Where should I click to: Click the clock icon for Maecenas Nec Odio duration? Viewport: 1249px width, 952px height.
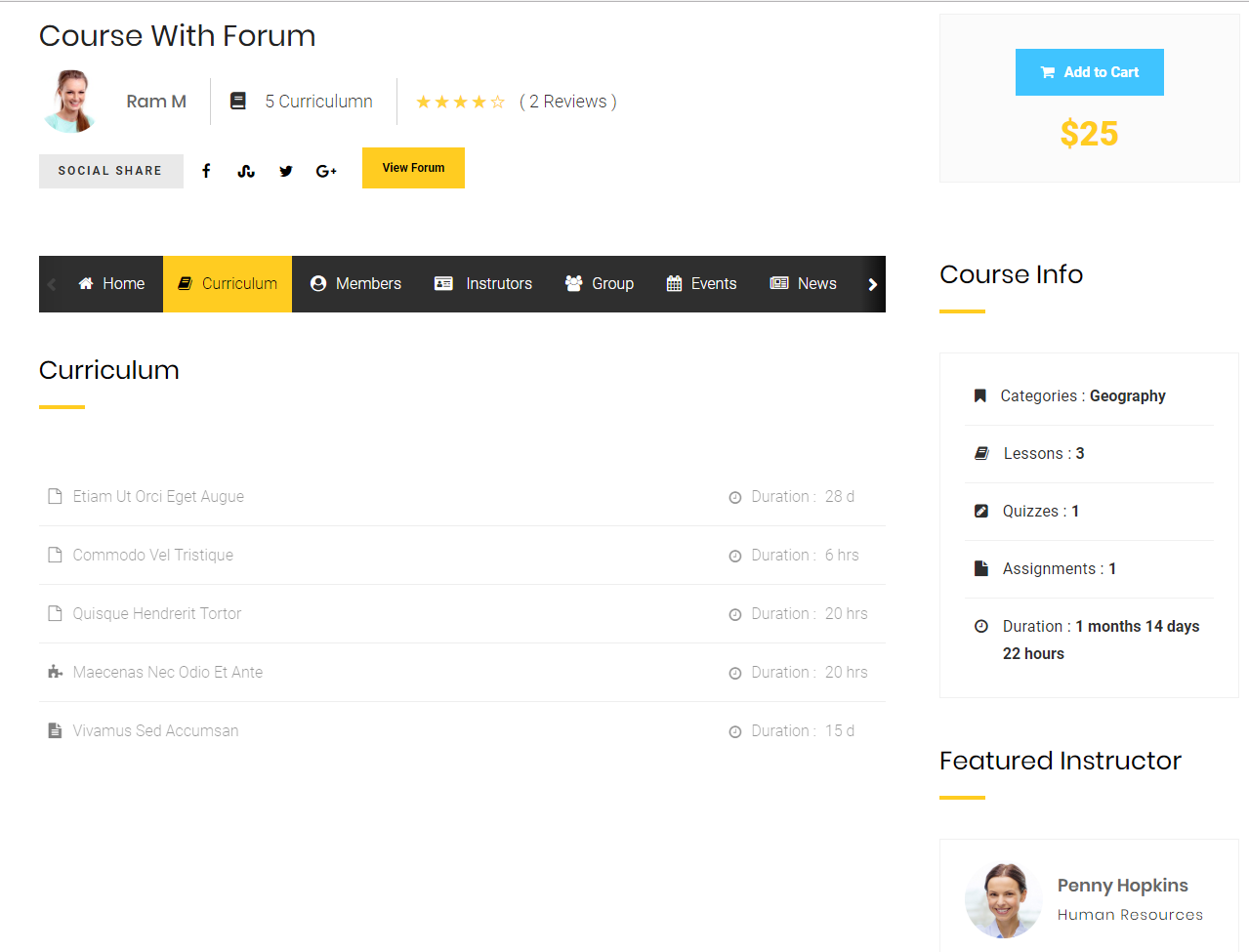pos(735,674)
